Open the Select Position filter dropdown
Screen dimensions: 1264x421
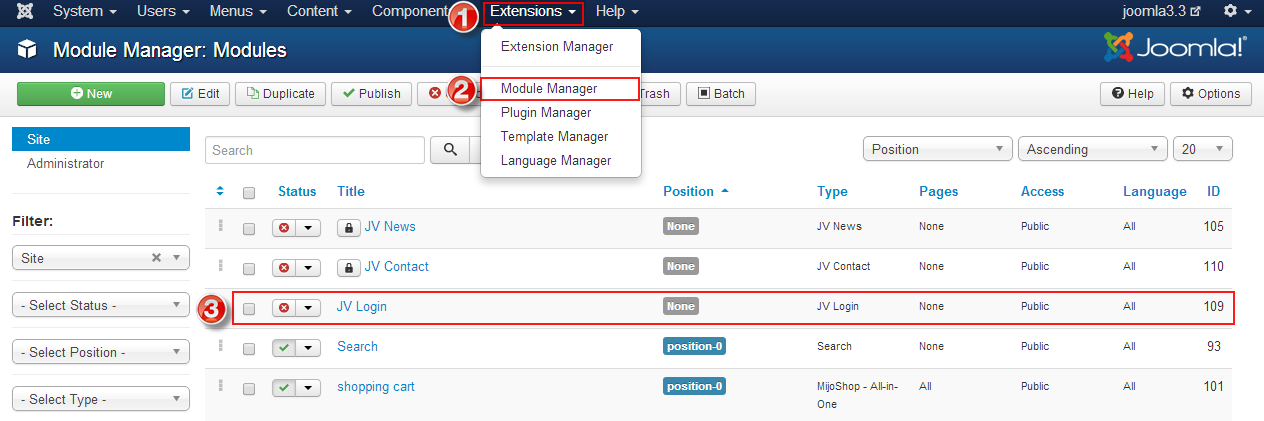[100, 352]
